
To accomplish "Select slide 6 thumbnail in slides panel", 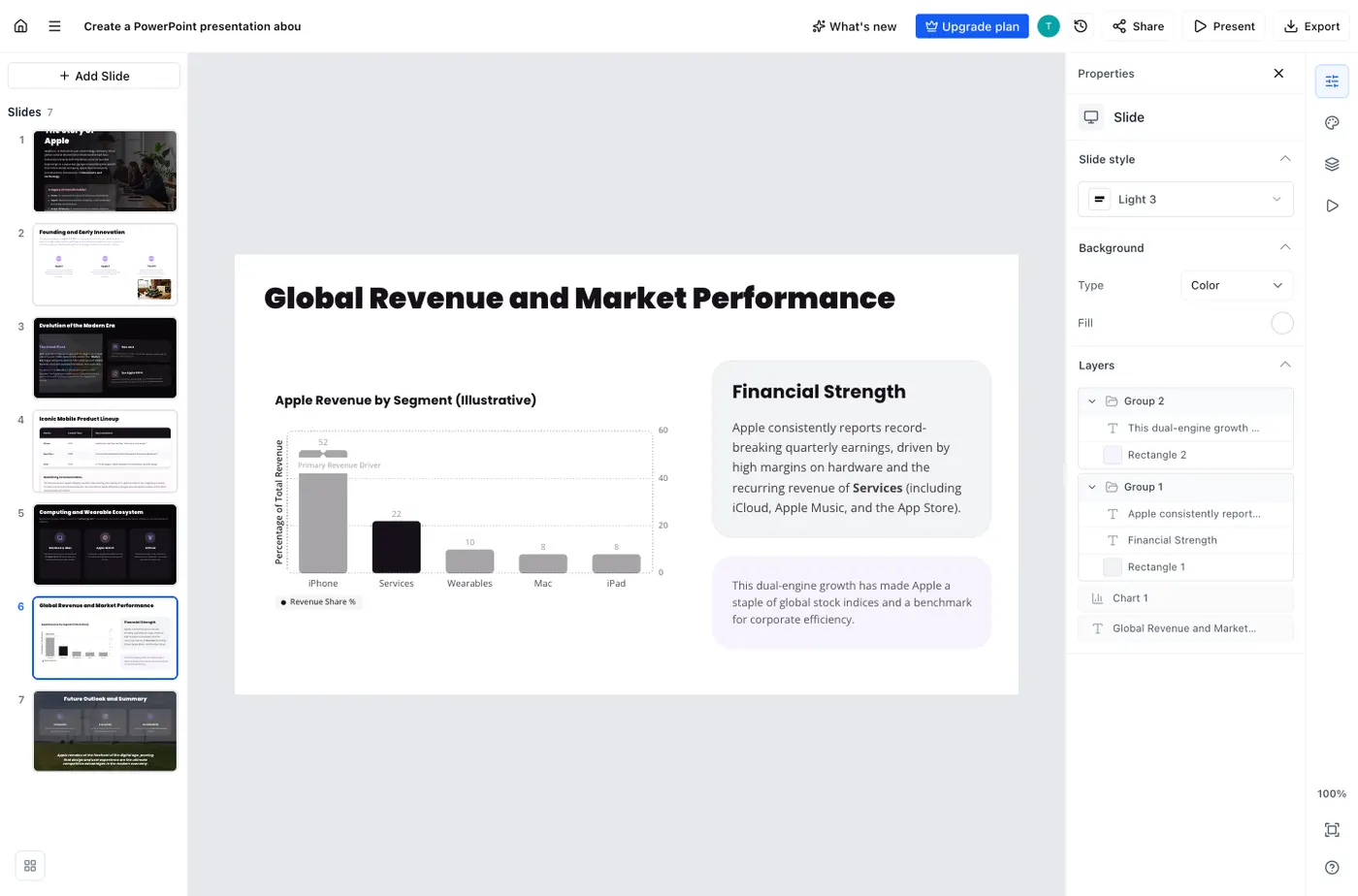I will [x=105, y=638].
